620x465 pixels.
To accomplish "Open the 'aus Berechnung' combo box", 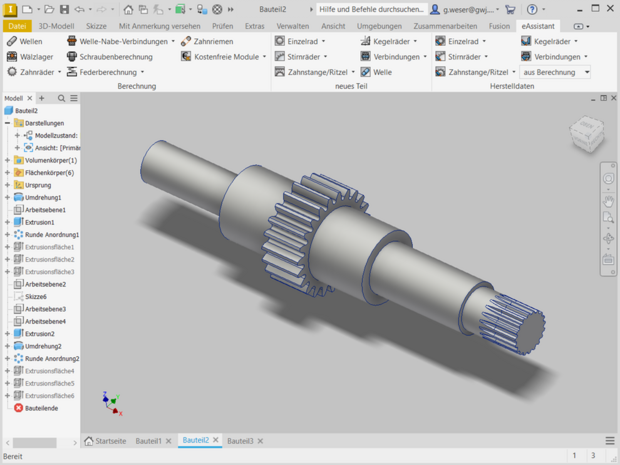I will click(x=556, y=72).
